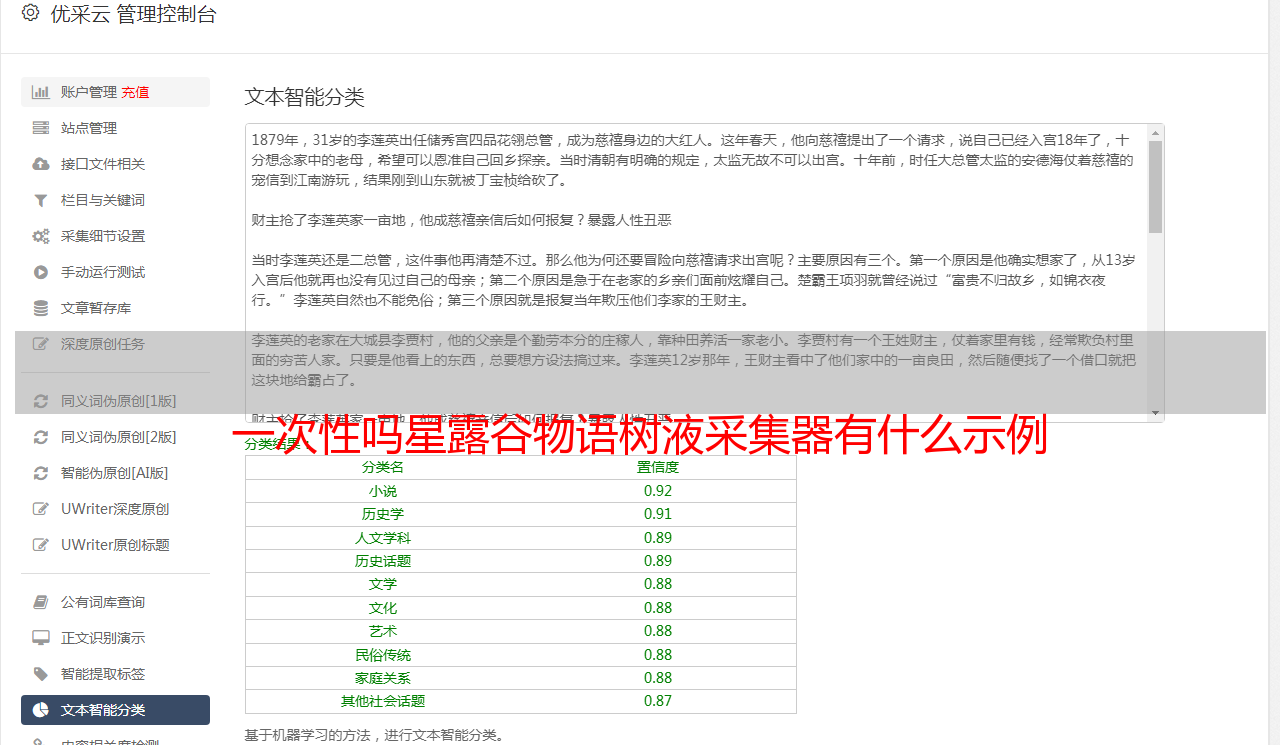Select 手动运行测试 menu entry

click(x=115, y=272)
